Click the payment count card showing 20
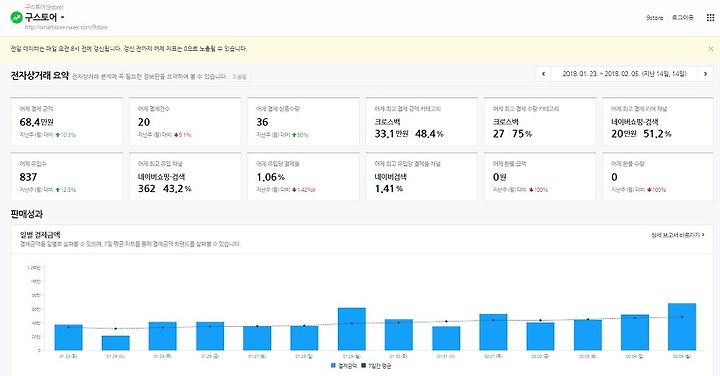This screenshot has height=376, width=720. coord(185,122)
